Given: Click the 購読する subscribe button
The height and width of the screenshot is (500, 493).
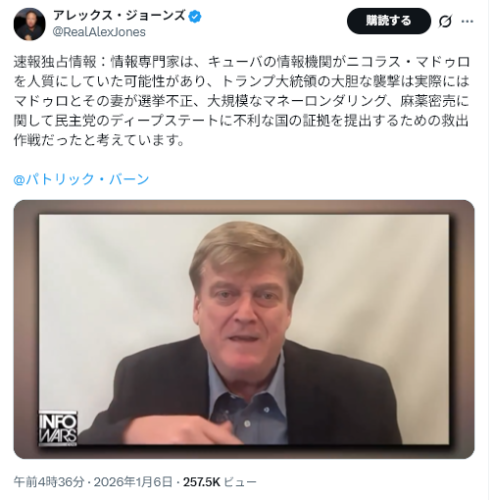Looking at the screenshot, I should pyautogui.click(x=388, y=21).
